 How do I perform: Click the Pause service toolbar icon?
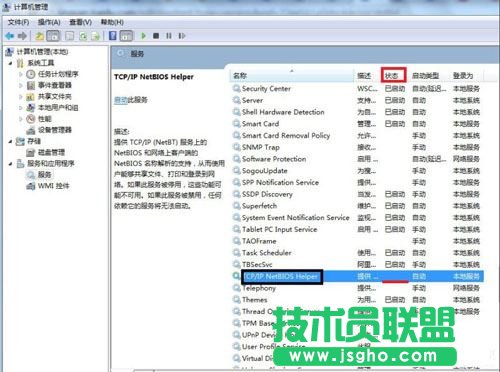point(169,36)
